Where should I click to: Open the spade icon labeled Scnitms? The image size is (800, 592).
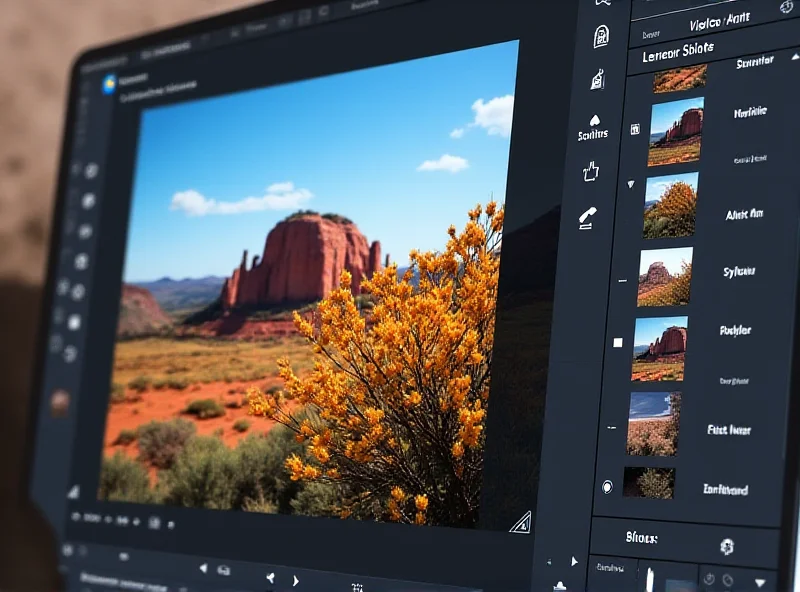pos(594,127)
